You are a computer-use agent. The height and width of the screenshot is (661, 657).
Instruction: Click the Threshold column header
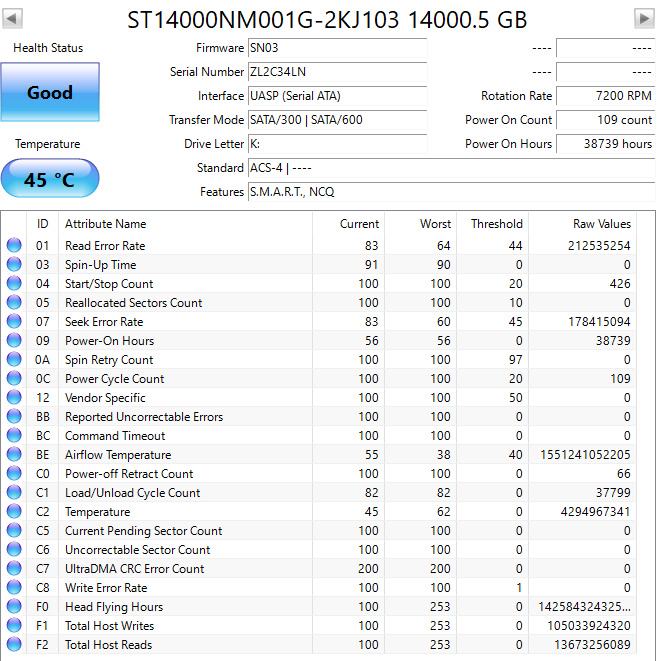click(496, 224)
